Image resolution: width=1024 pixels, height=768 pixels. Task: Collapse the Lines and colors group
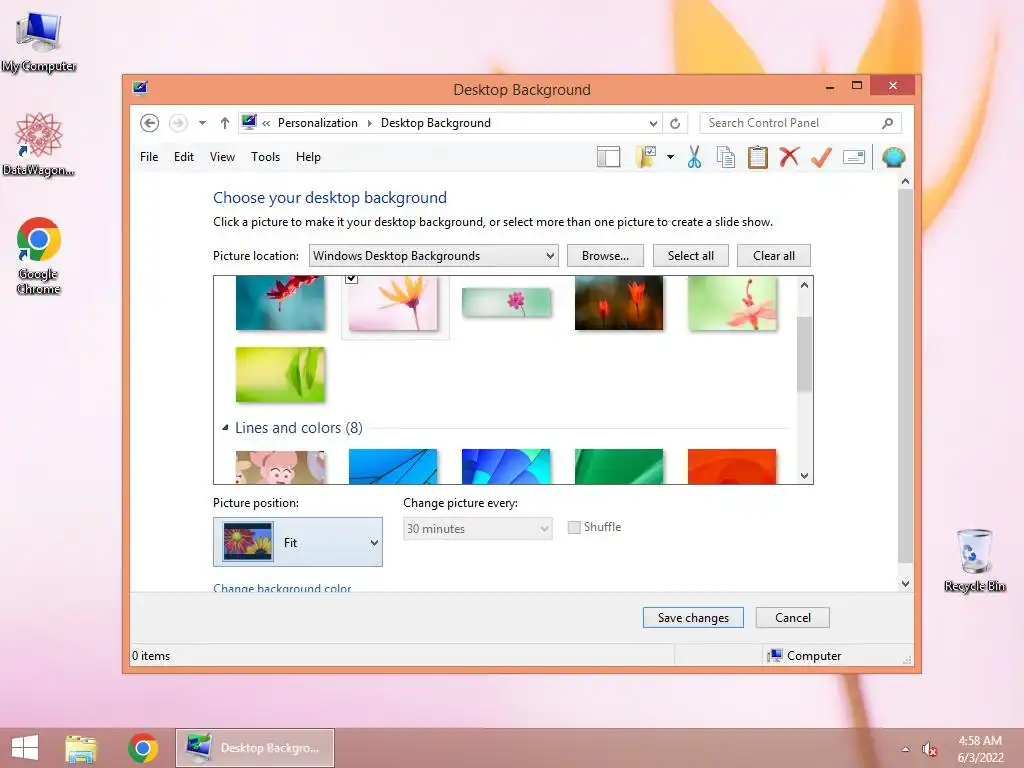tap(225, 428)
